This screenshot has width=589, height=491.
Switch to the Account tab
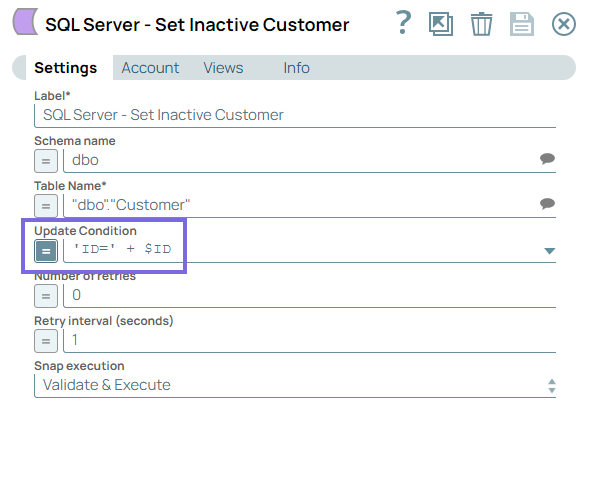pyautogui.click(x=150, y=68)
